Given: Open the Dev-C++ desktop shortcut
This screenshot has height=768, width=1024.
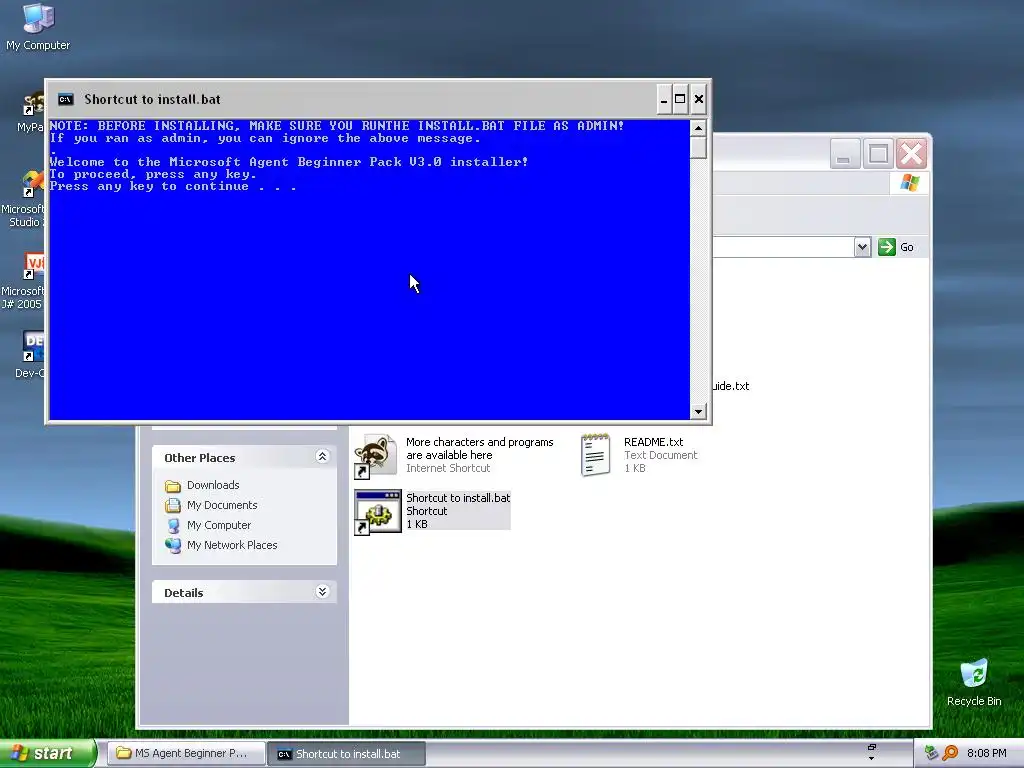Looking at the screenshot, I should (x=33, y=355).
